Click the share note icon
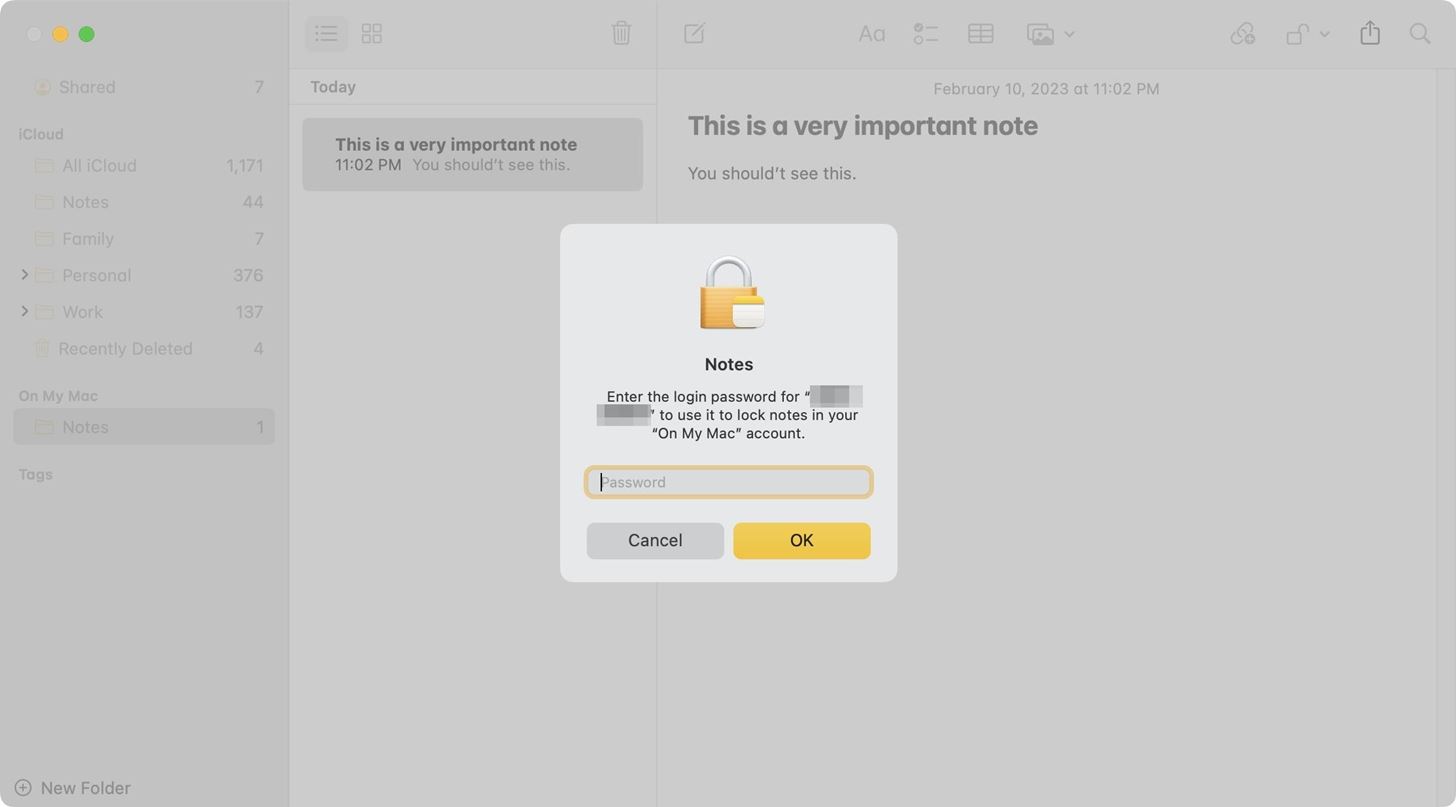1456x807 pixels. pyautogui.click(x=1370, y=33)
